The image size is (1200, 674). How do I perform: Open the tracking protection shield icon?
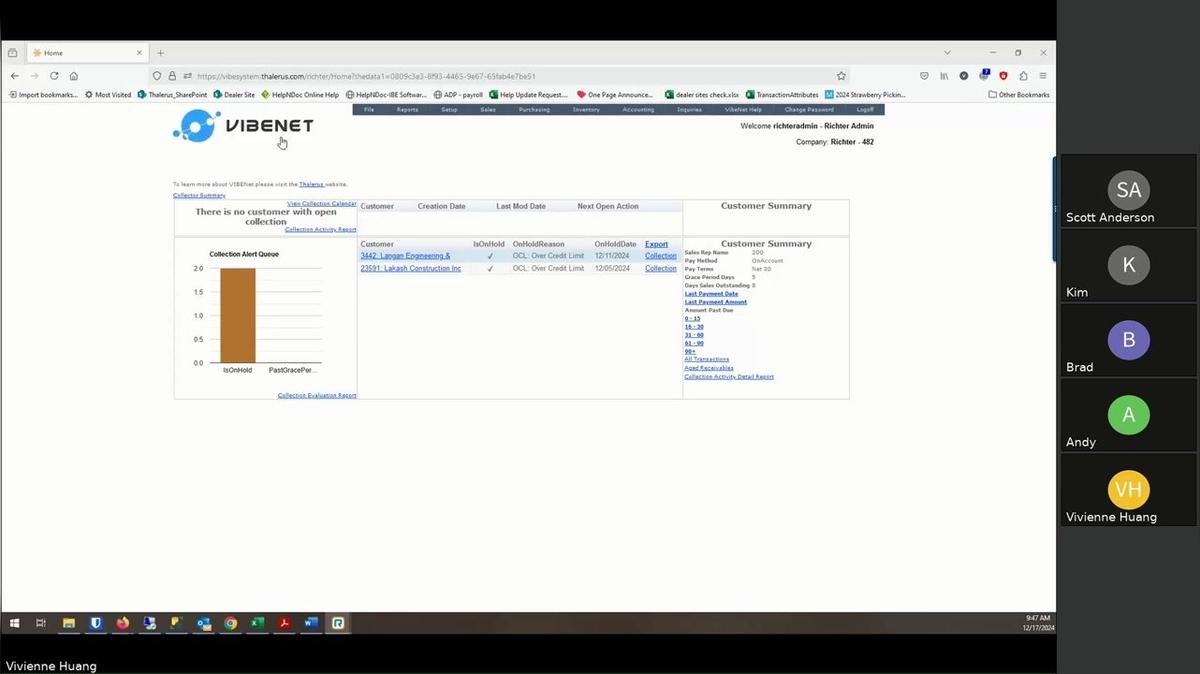(158, 75)
